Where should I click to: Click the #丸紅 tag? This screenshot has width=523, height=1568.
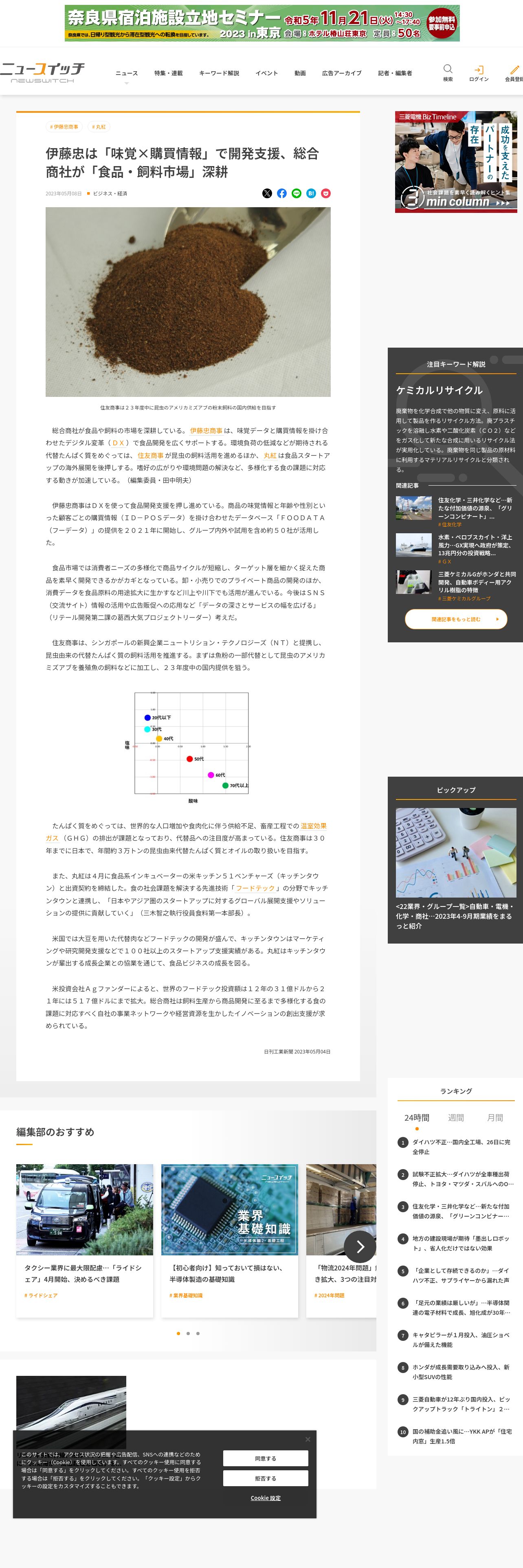coord(99,127)
